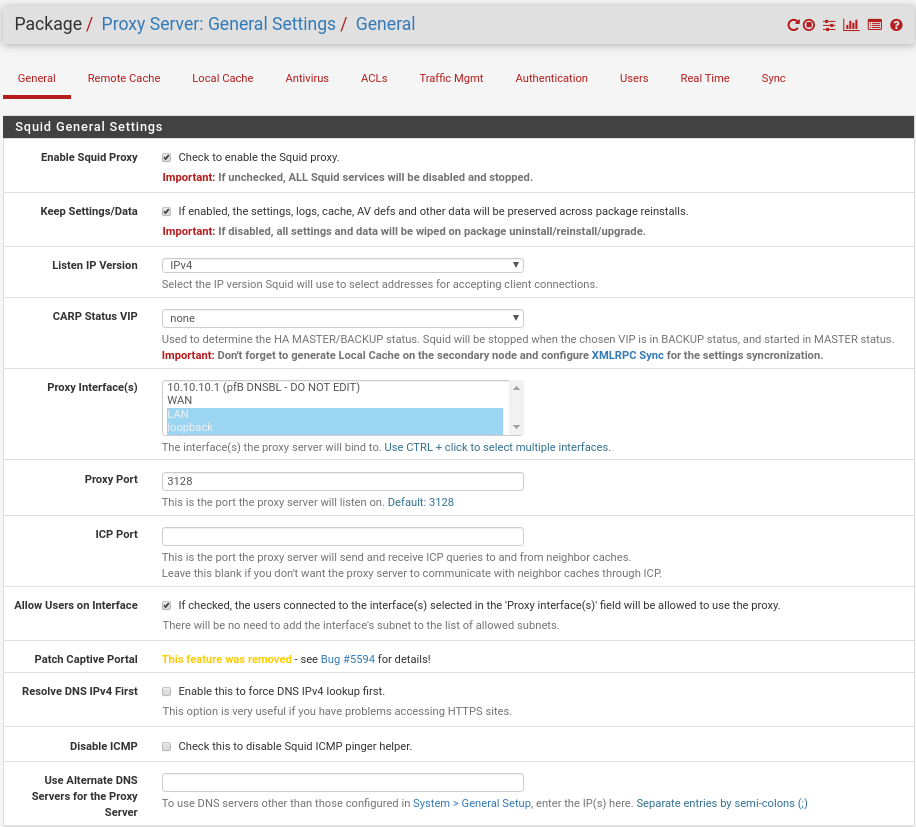
Task: Stop the Squid service using stop icon
Action: [809, 25]
